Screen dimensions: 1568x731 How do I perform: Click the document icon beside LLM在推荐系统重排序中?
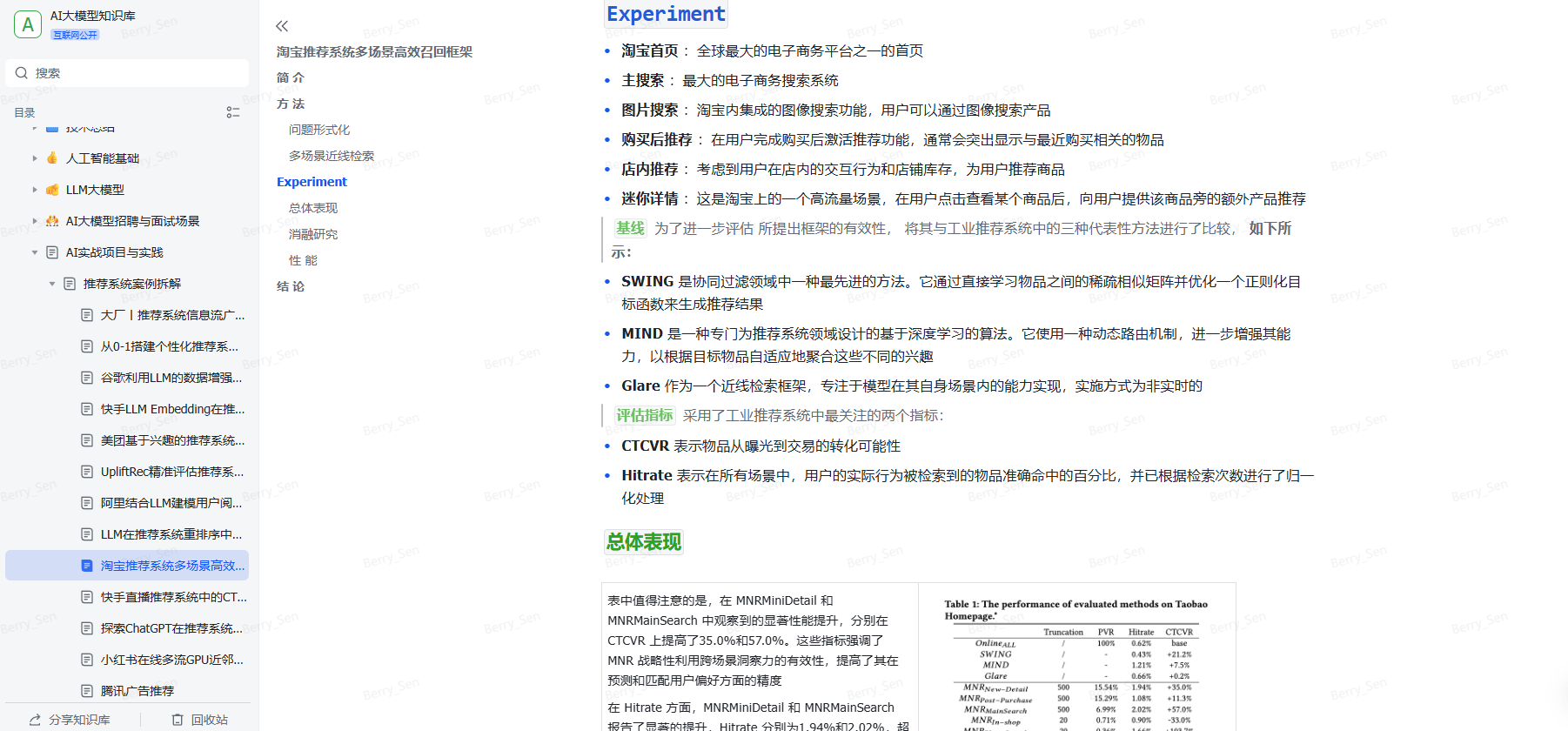87,534
